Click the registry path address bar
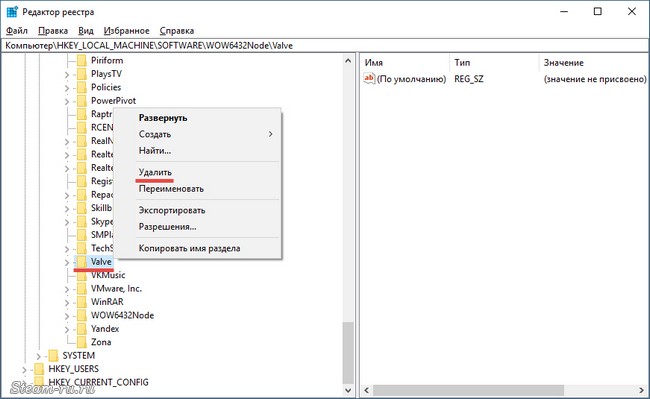650x399 pixels. (x=325, y=46)
